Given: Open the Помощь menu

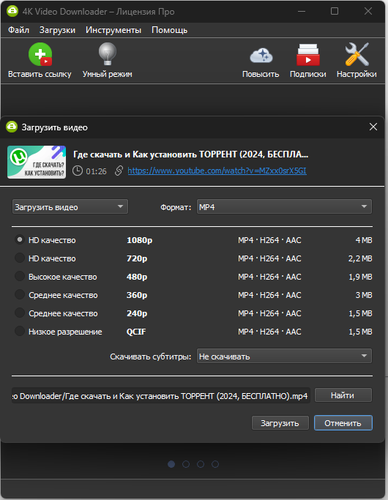Looking at the screenshot, I should tap(169, 30).
